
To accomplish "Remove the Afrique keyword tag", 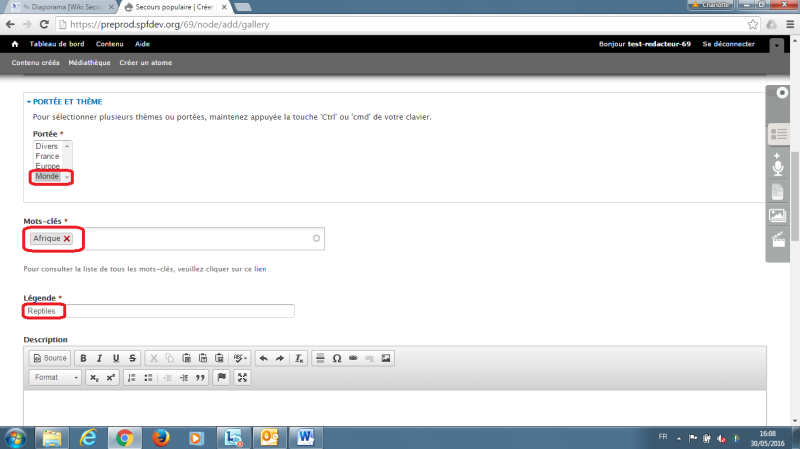I will click(67, 239).
